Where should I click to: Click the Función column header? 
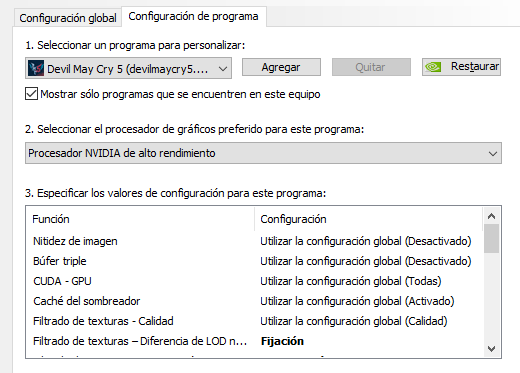tap(140, 219)
